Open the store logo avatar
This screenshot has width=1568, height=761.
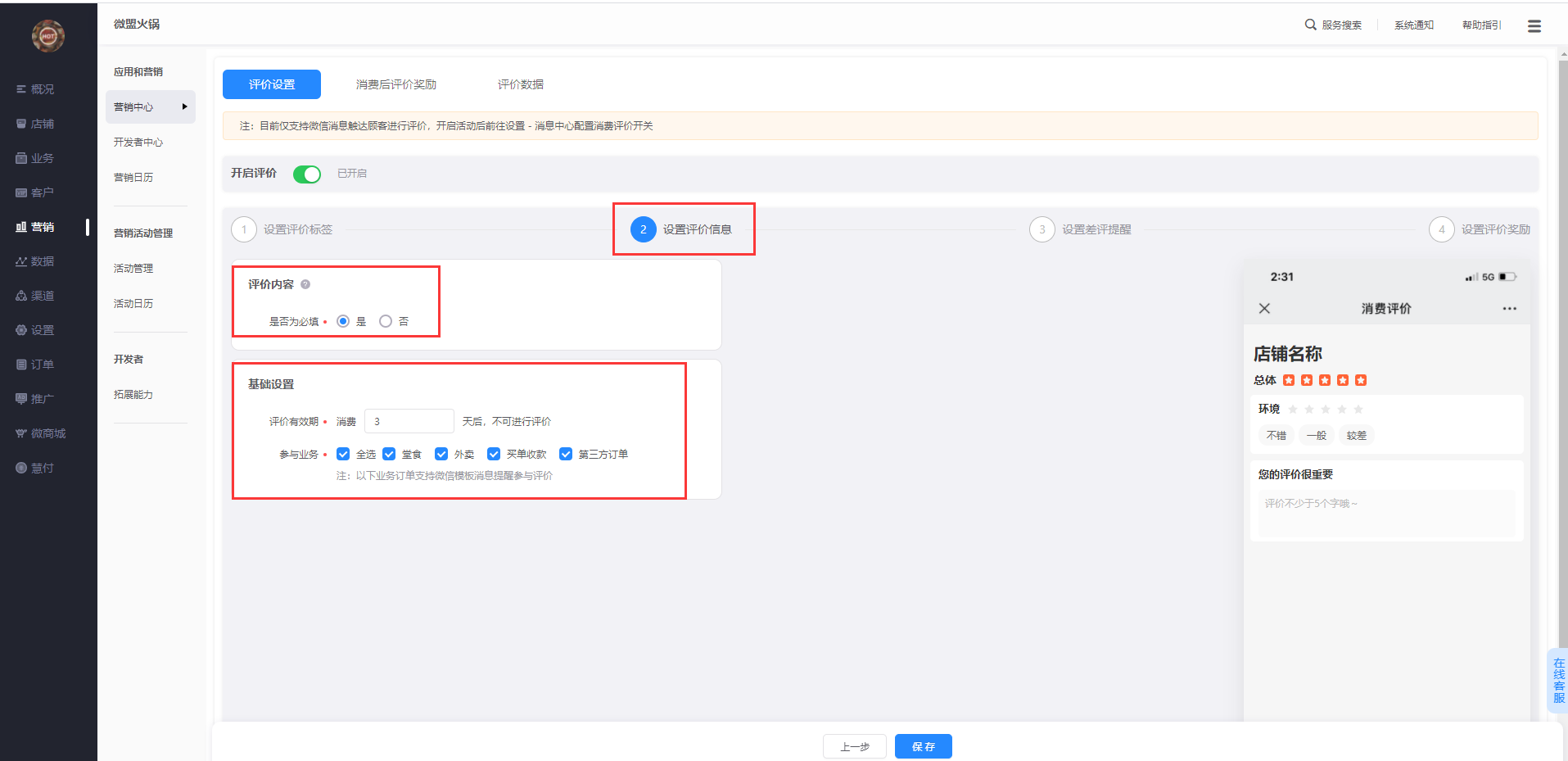click(48, 35)
